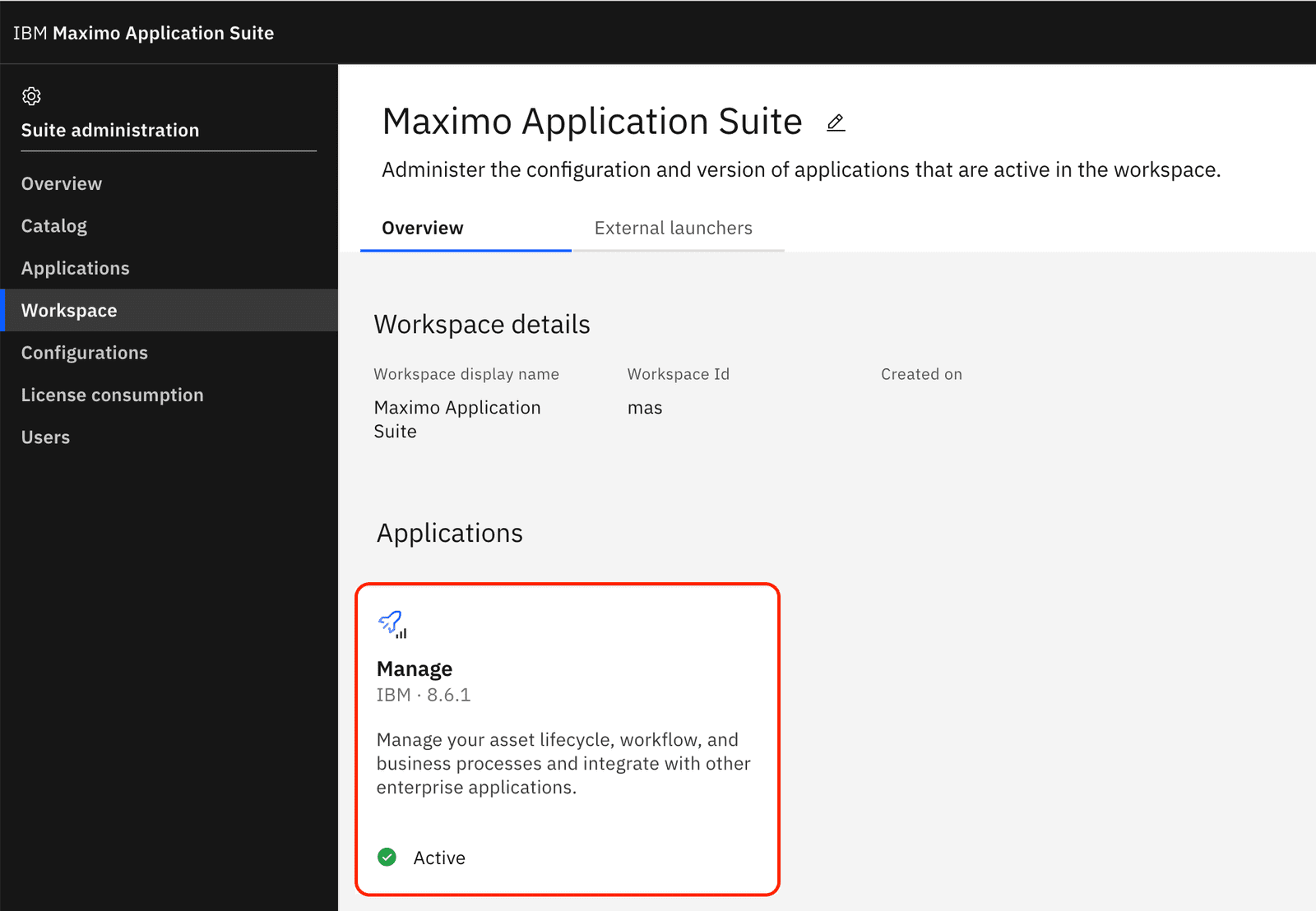
Task: Open the Manage application card
Action: pyautogui.click(x=566, y=738)
